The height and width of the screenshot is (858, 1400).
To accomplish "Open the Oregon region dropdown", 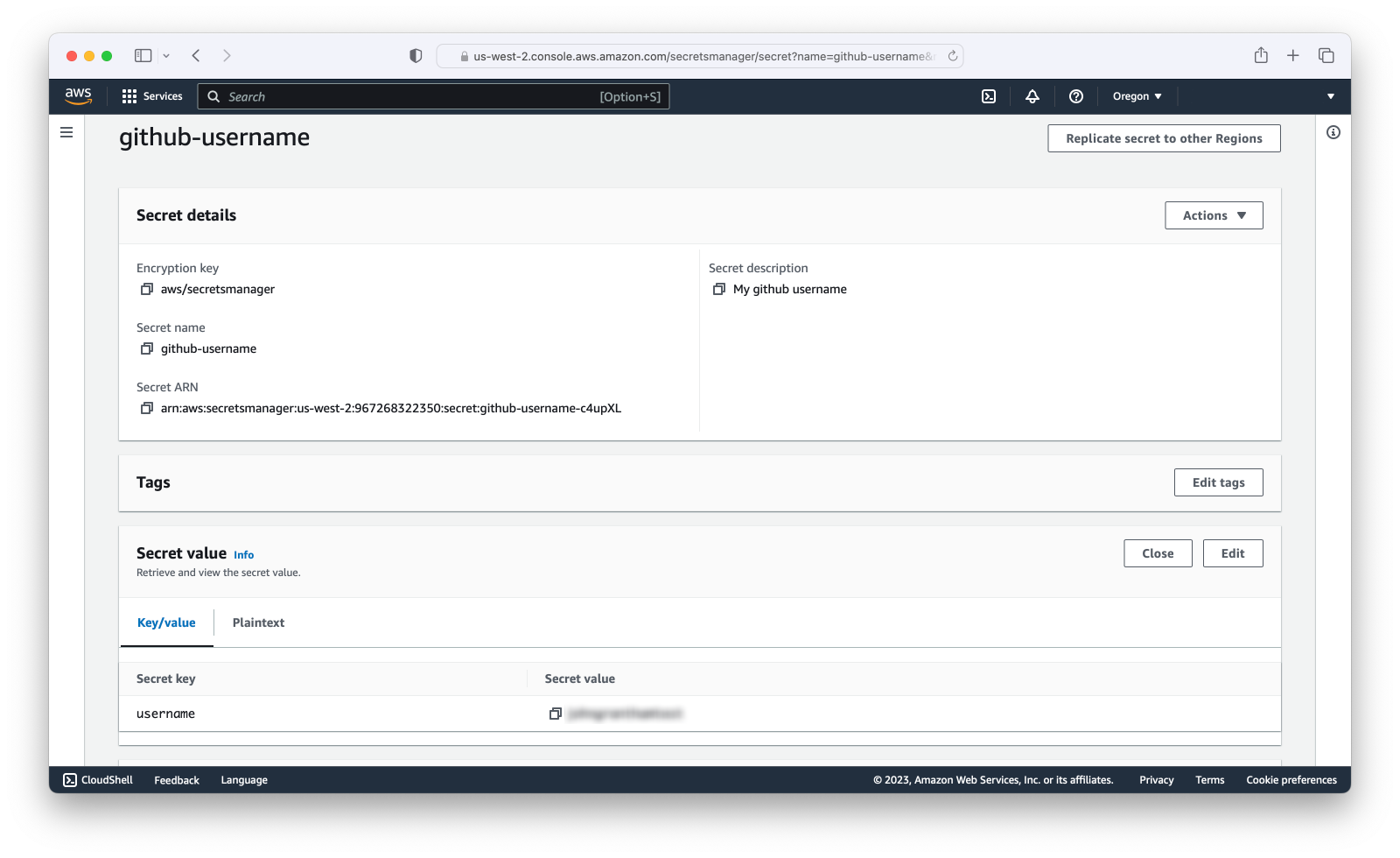I will (1137, 96).
